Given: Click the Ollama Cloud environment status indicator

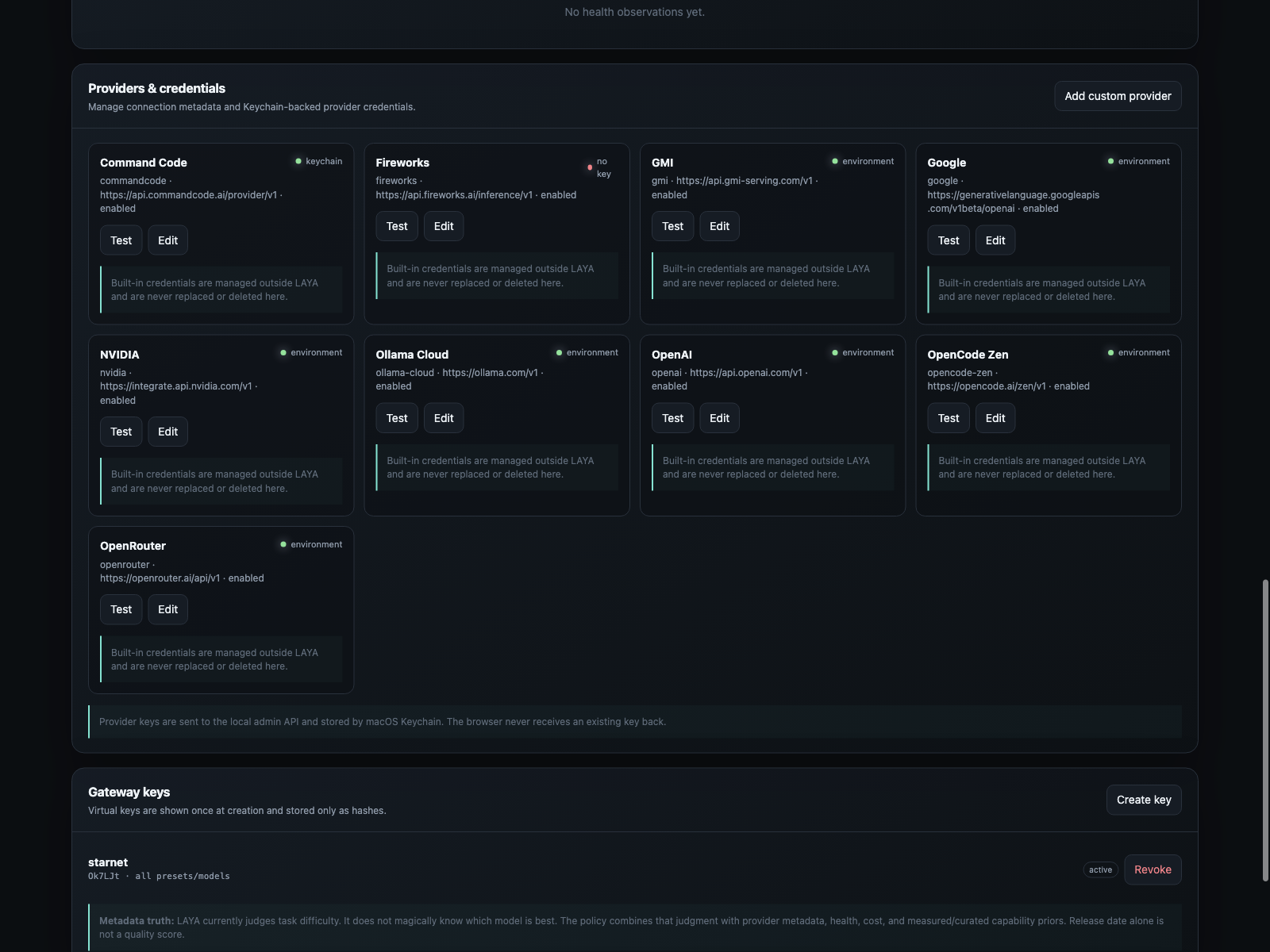Looking at the screenshot, I should point(587,352).
